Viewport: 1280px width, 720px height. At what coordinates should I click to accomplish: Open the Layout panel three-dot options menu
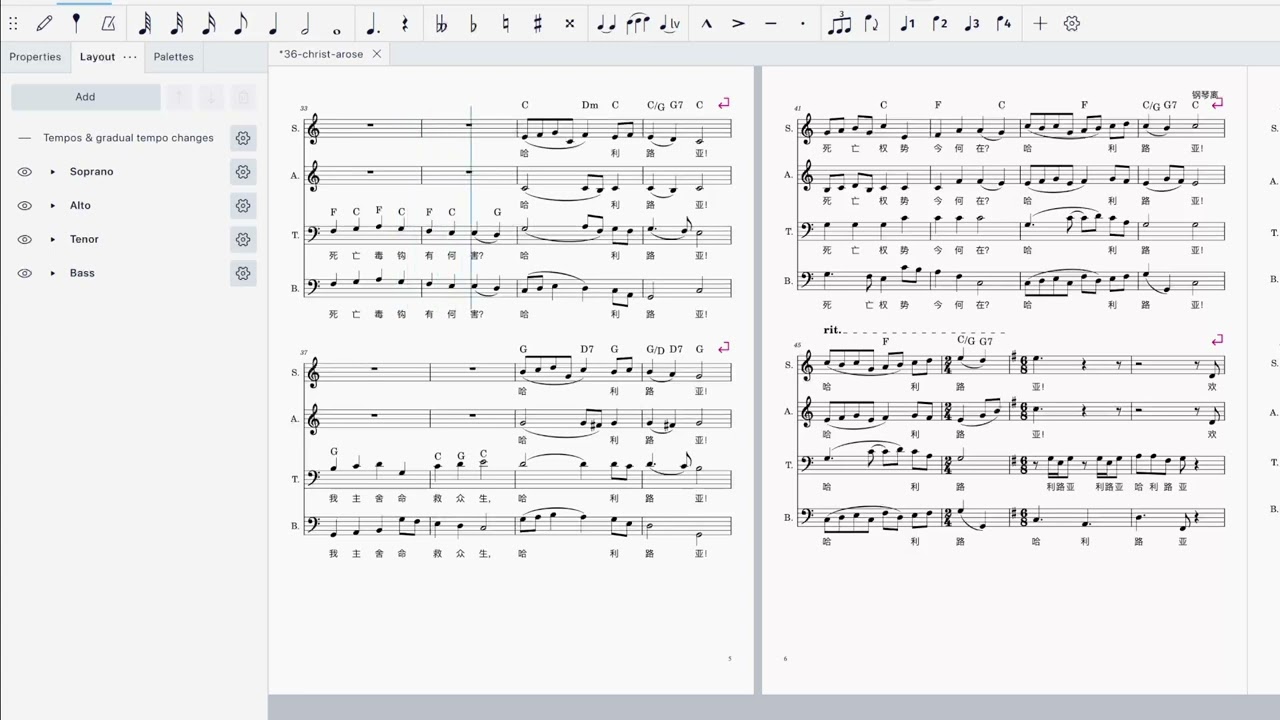coord(130,57)
